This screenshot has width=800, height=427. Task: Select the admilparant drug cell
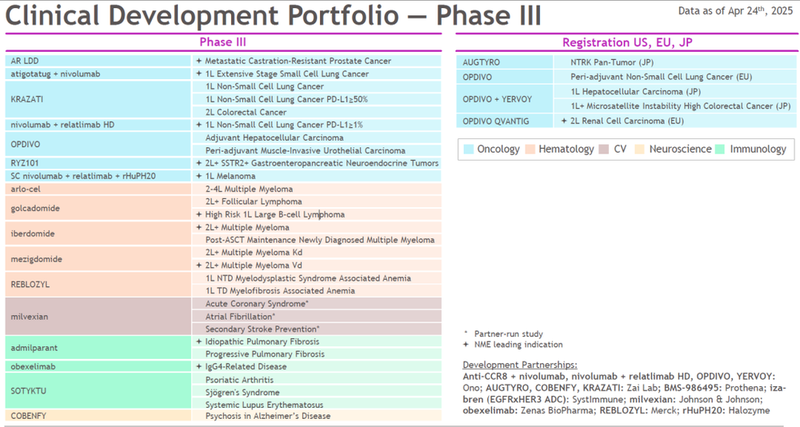(98, 348)
